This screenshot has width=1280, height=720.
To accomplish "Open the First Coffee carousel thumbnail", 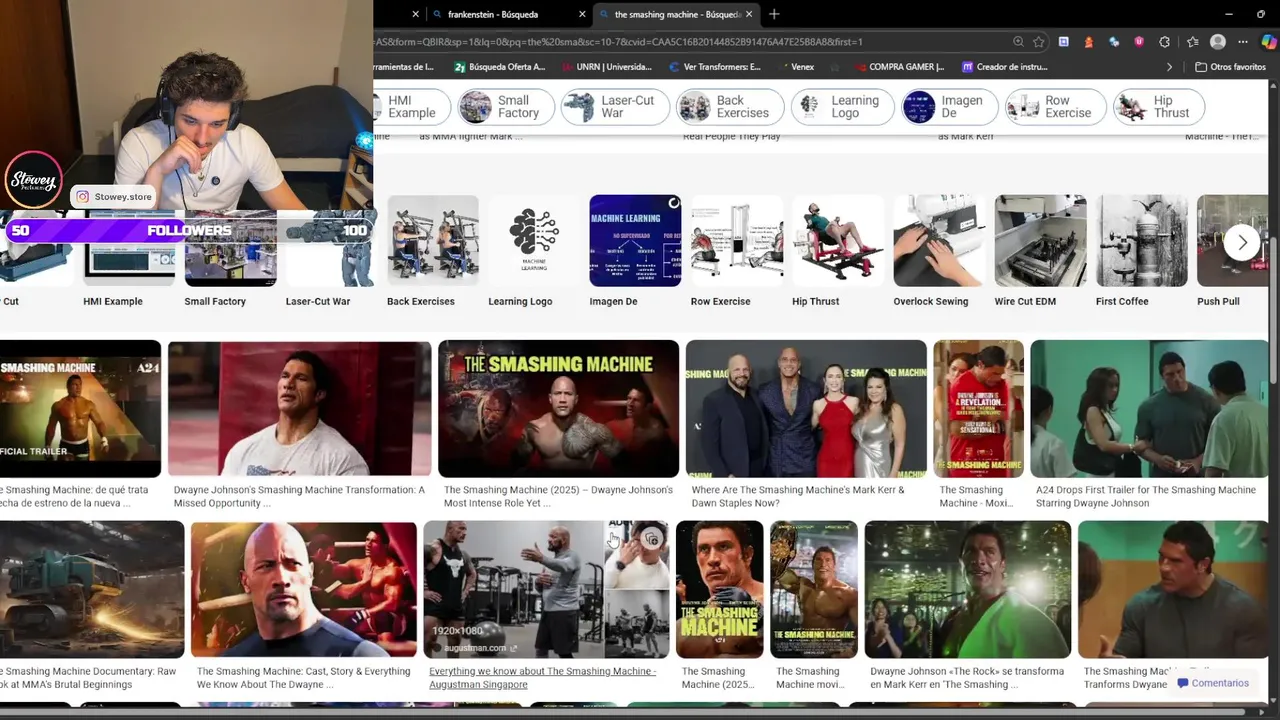I will click(x=1142, y=241).
